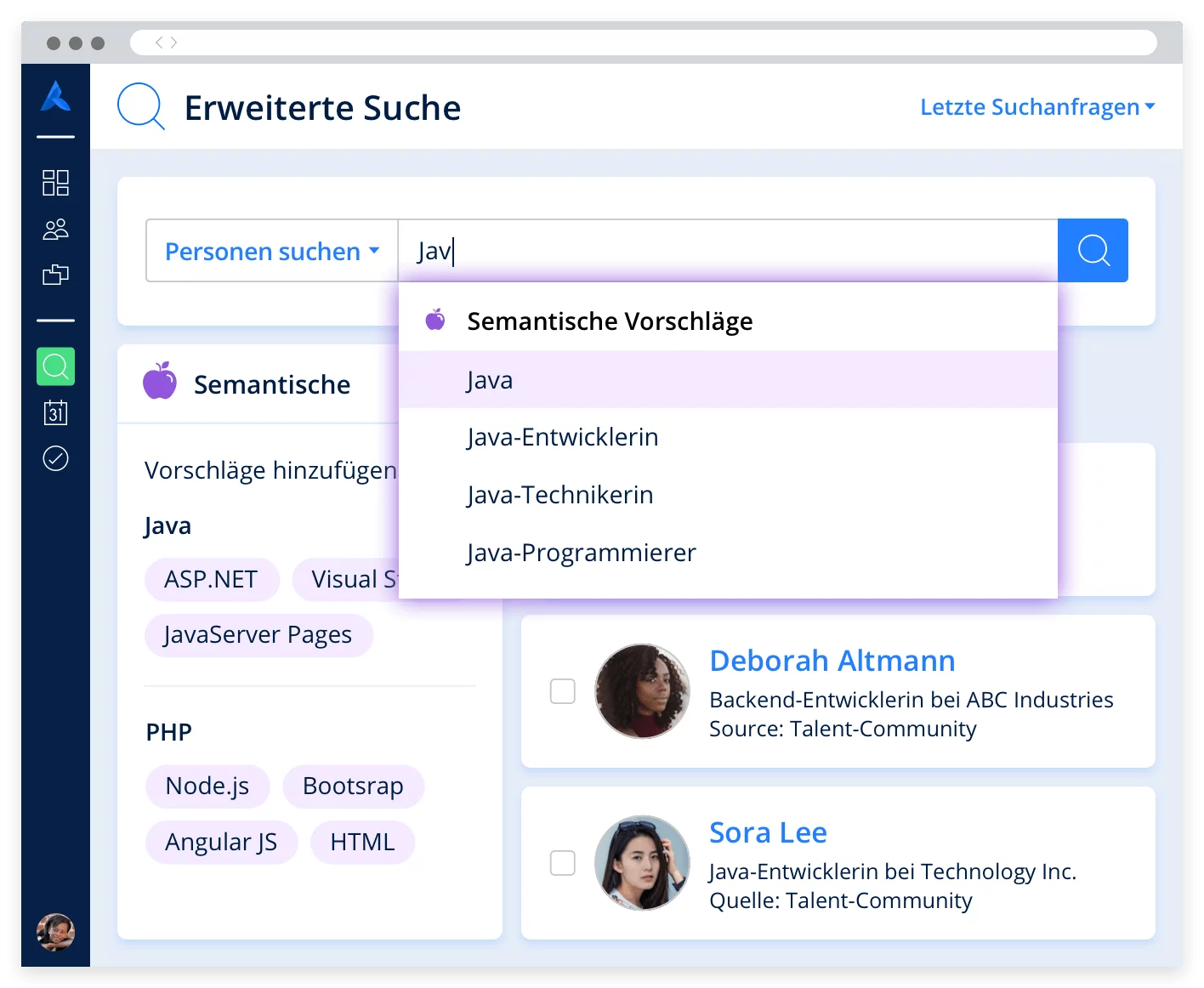Click the checkmark tasks icon in sidebar
This screenshot has height=988, width=1204.
tap(56, 458)
